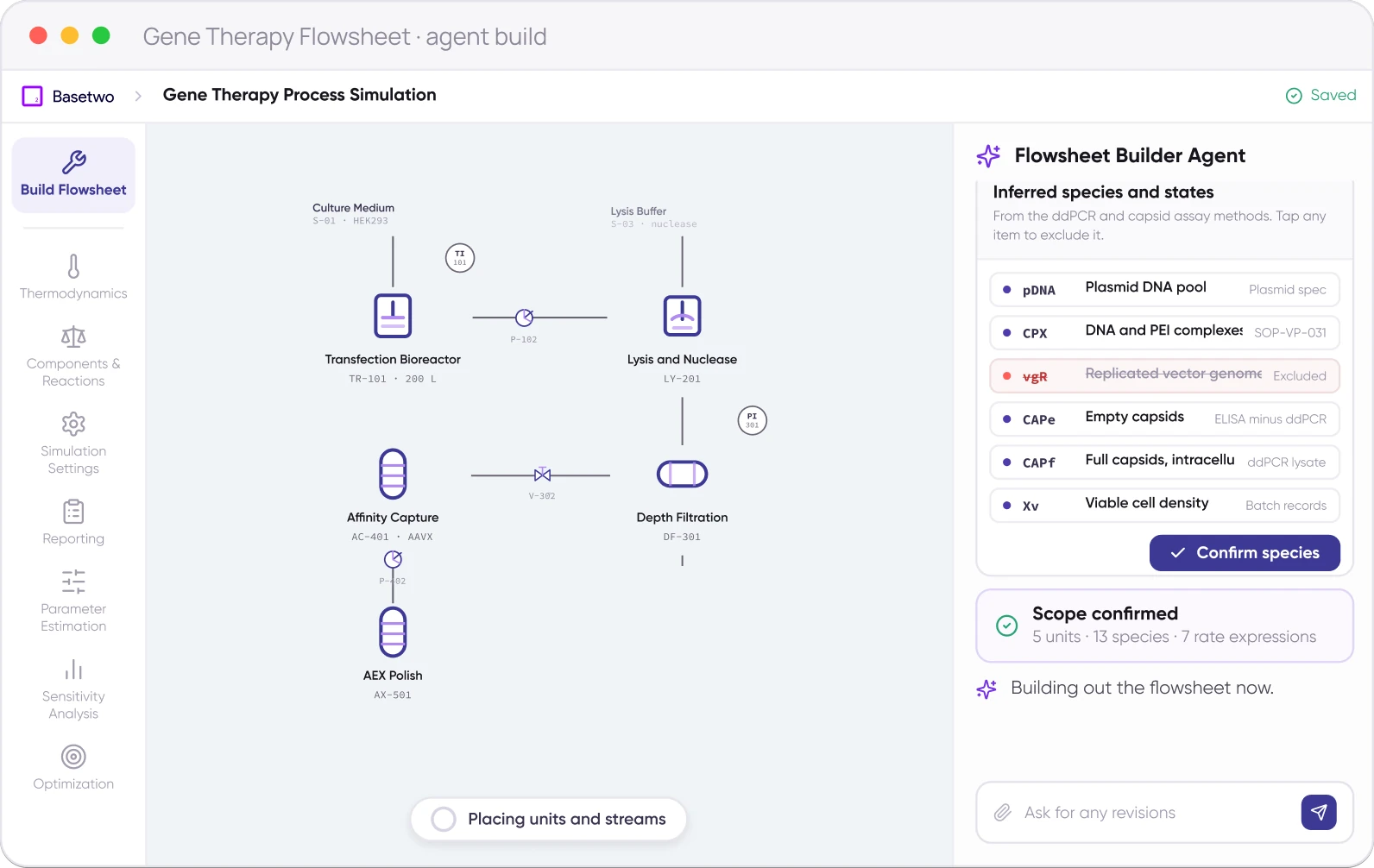
Task: Select the Transfection Bioreactor unit icon
Action: (x=393, y=316)
